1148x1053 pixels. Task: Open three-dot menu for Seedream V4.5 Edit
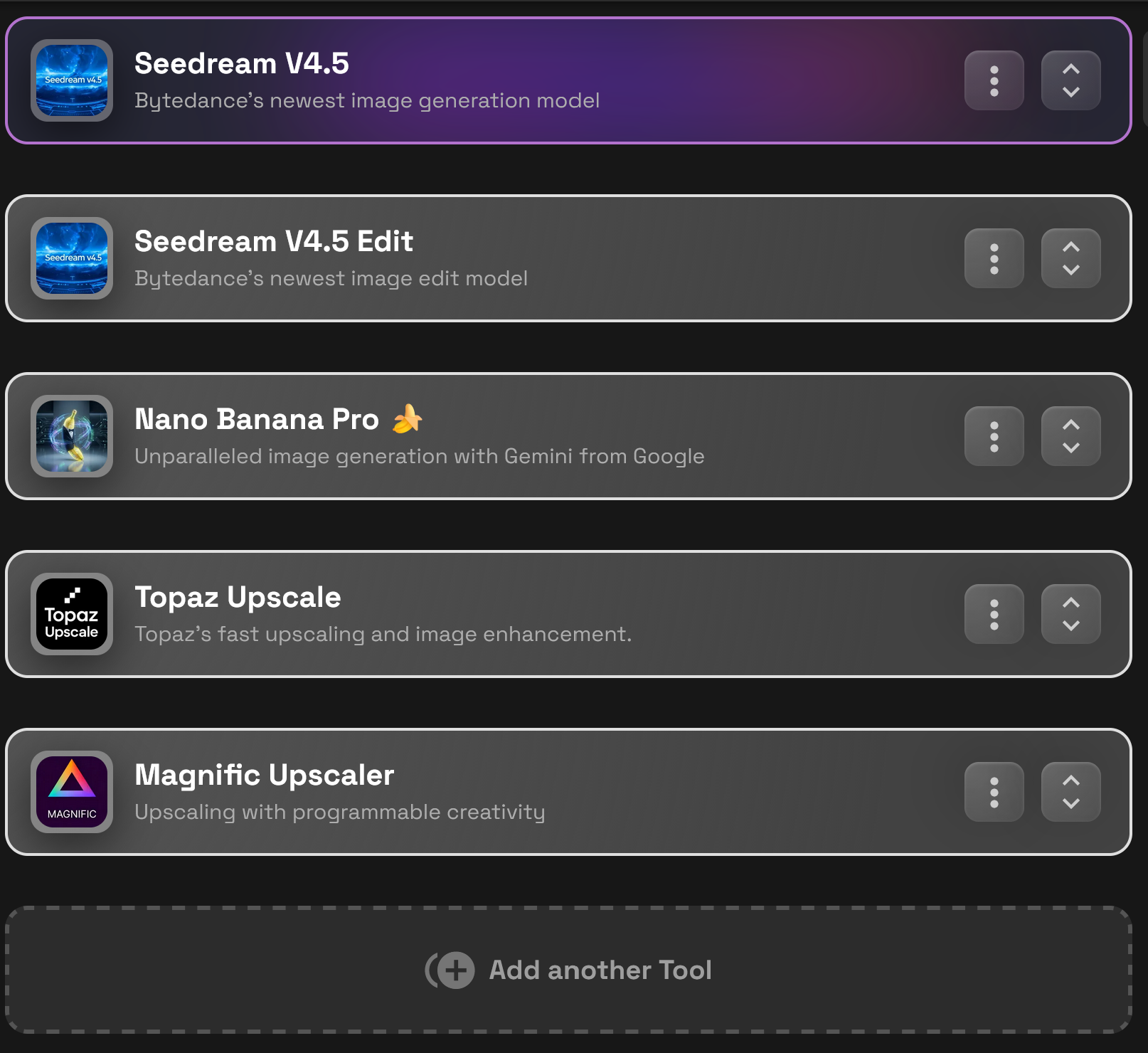994,258
